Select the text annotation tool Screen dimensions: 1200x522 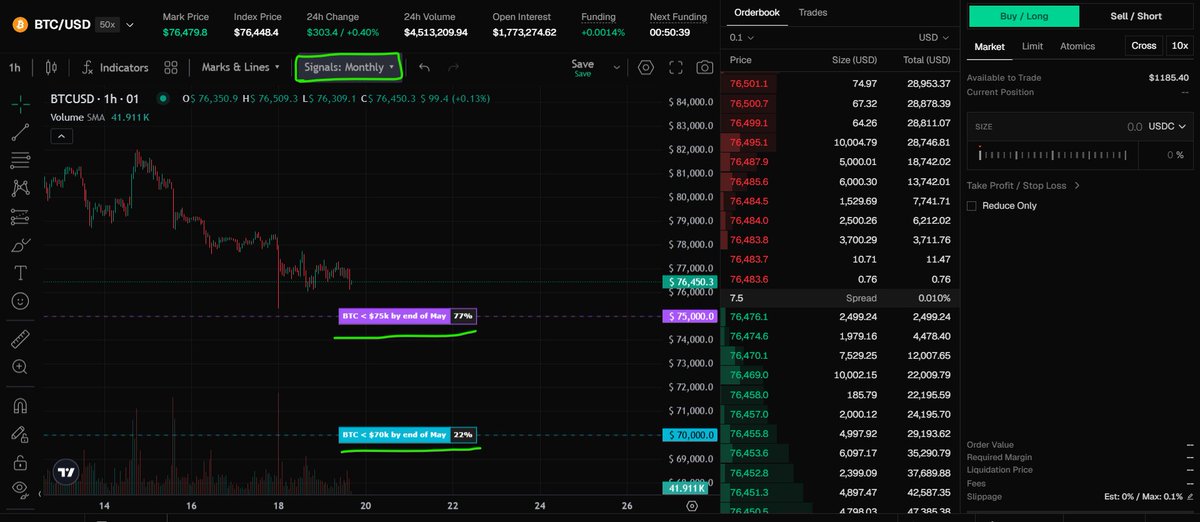[x=20, y=272]
